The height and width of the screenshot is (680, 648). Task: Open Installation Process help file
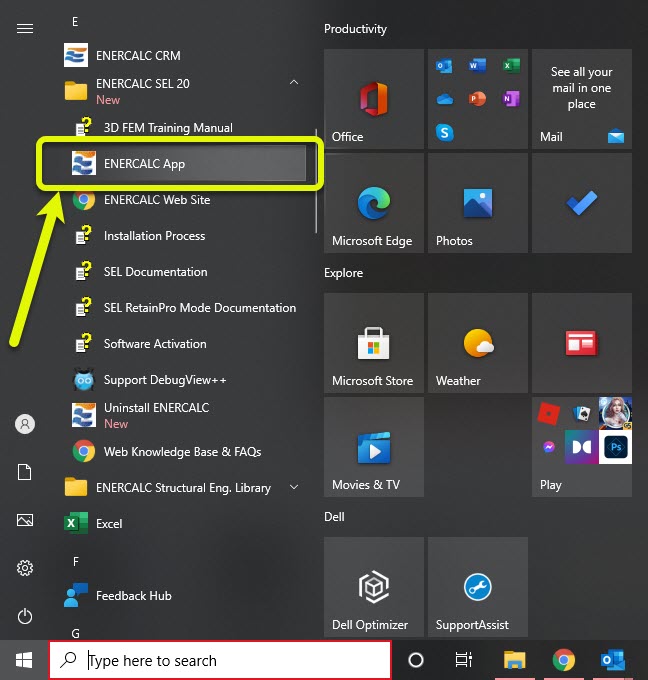coord(182,235)
